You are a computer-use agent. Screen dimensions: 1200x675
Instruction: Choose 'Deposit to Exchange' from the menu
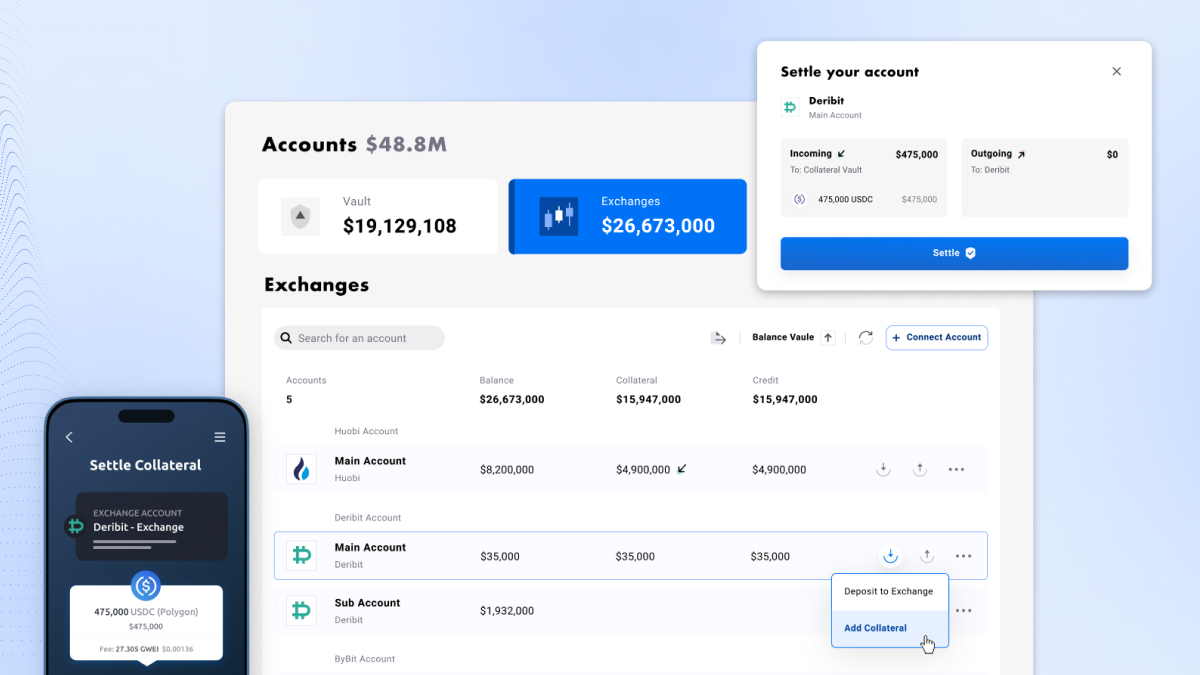(889, 591)
